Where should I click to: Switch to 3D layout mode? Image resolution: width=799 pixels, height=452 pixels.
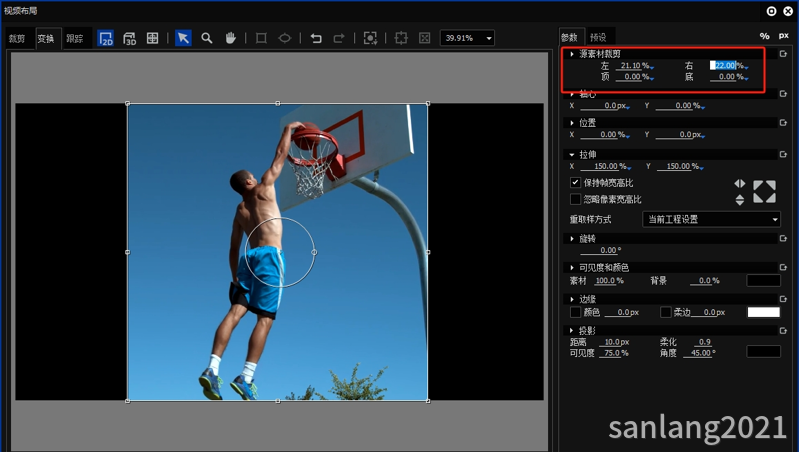coord(129,38)
